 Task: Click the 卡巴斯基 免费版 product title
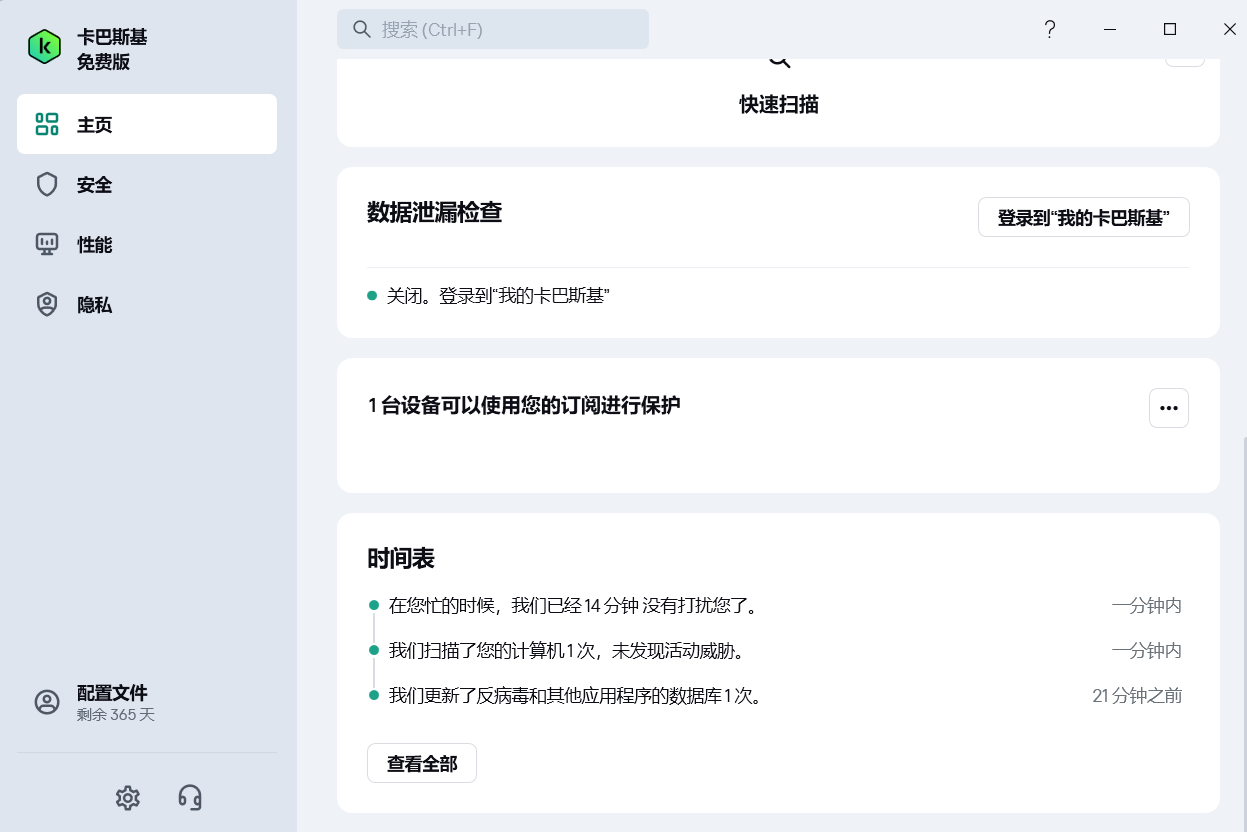pos(112,49)
